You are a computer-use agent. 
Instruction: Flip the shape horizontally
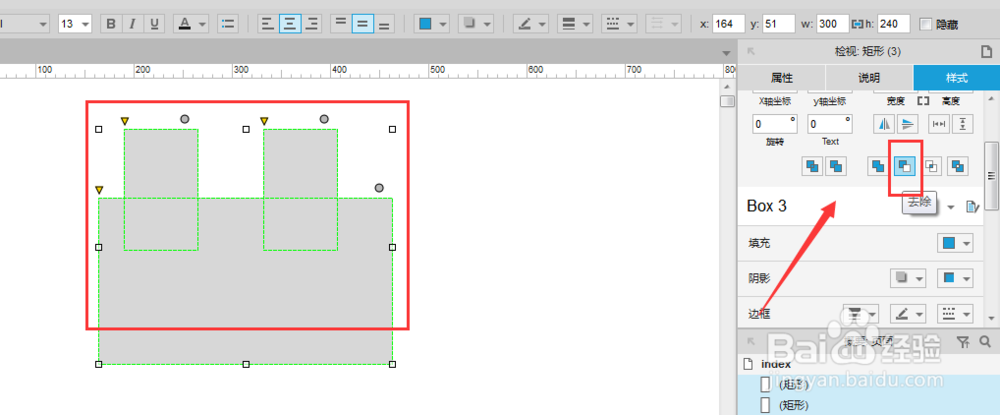point(883,124)
